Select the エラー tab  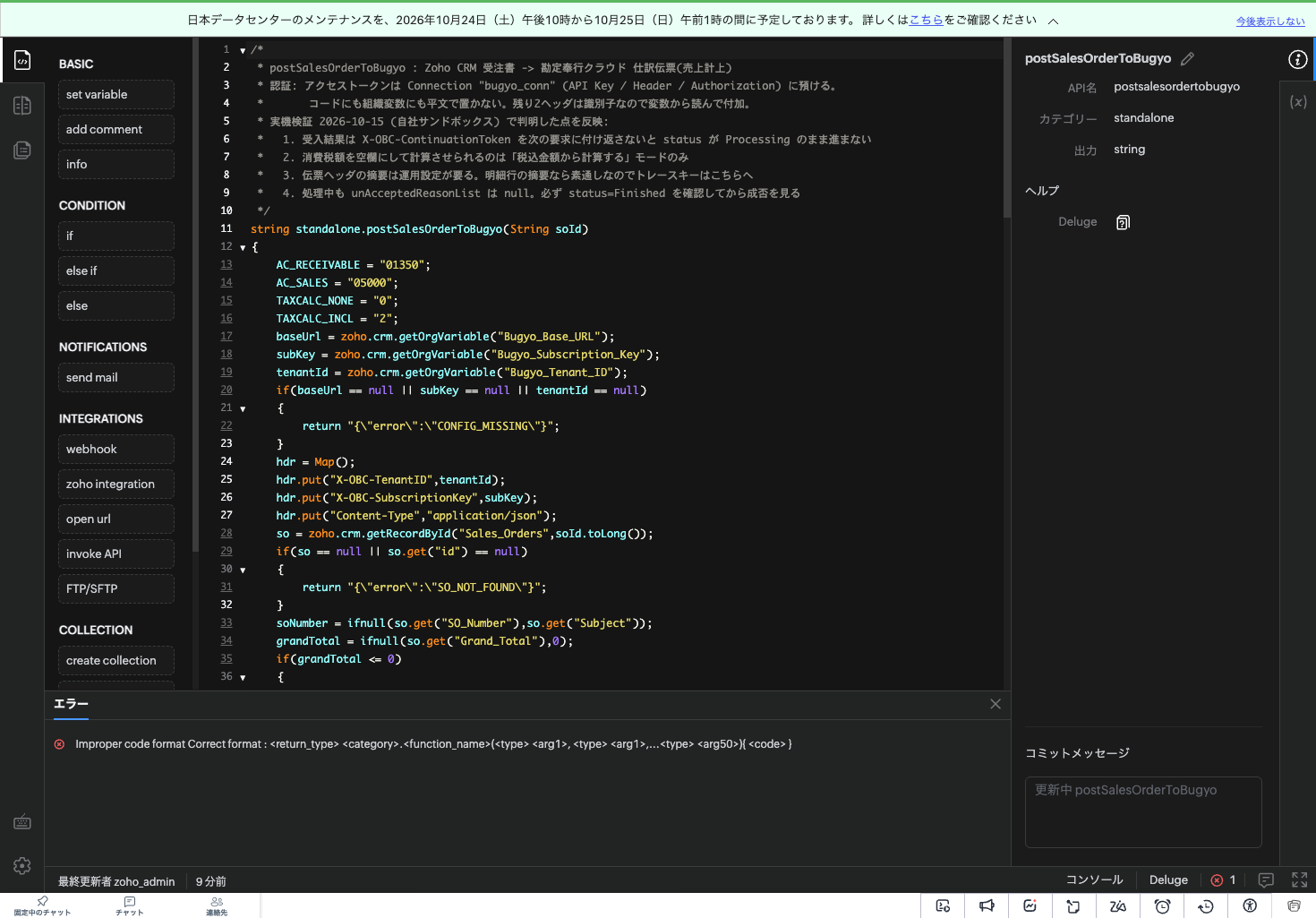71,704
